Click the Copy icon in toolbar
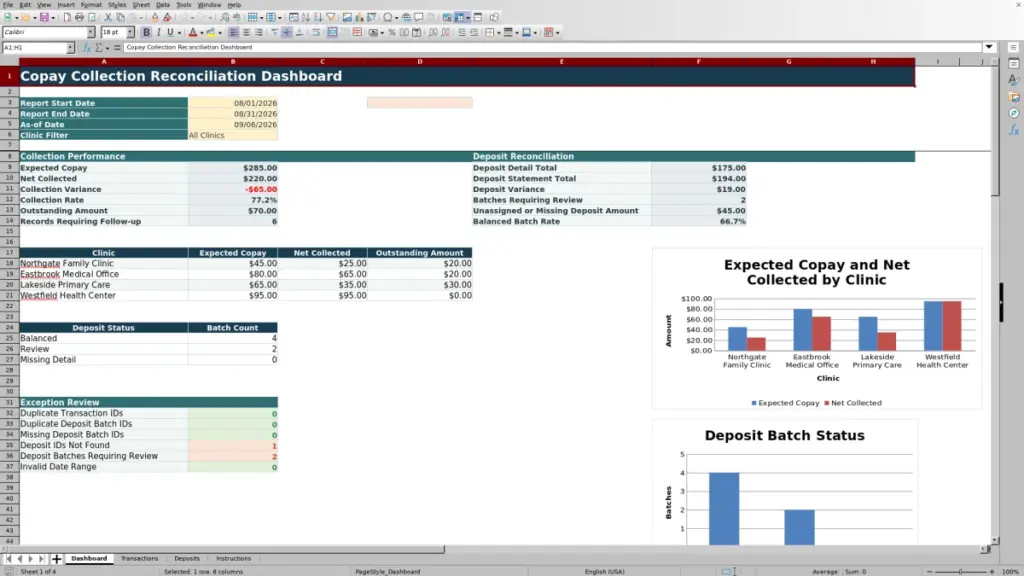This screenshot has width=1024, height=576. 120,17
